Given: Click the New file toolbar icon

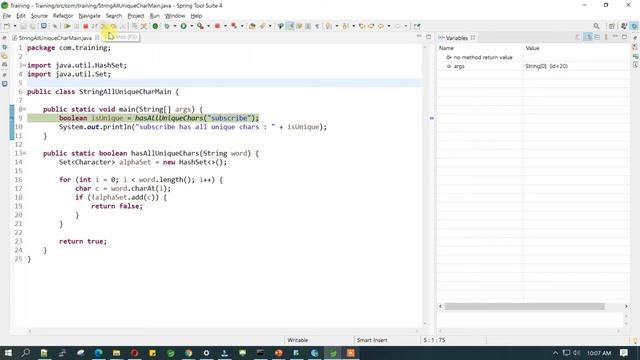Looking at the screenshot, I should pyautogui.click(x=7, y=26).
